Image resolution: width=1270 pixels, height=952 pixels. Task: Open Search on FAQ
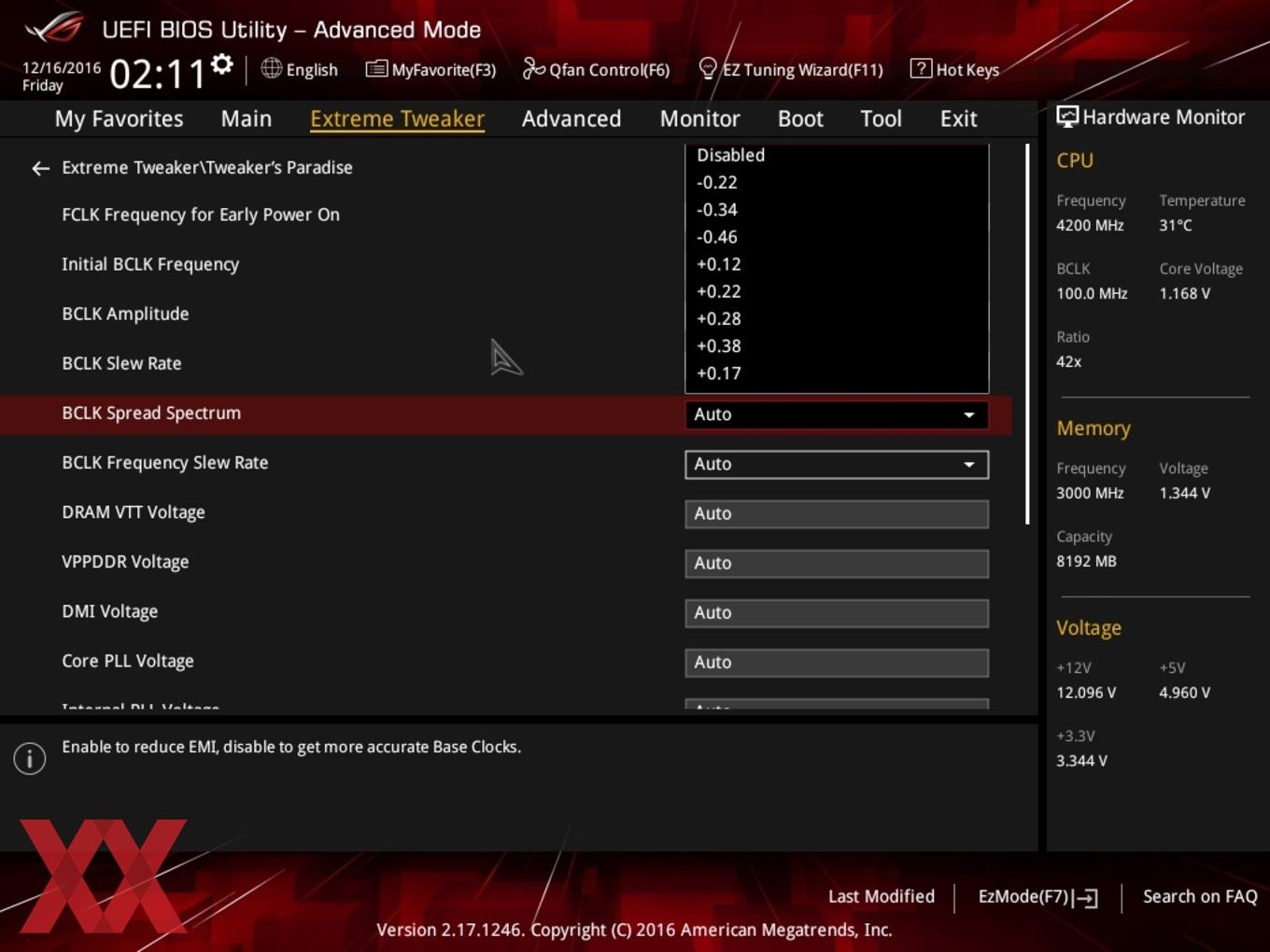click(1200, 896)
